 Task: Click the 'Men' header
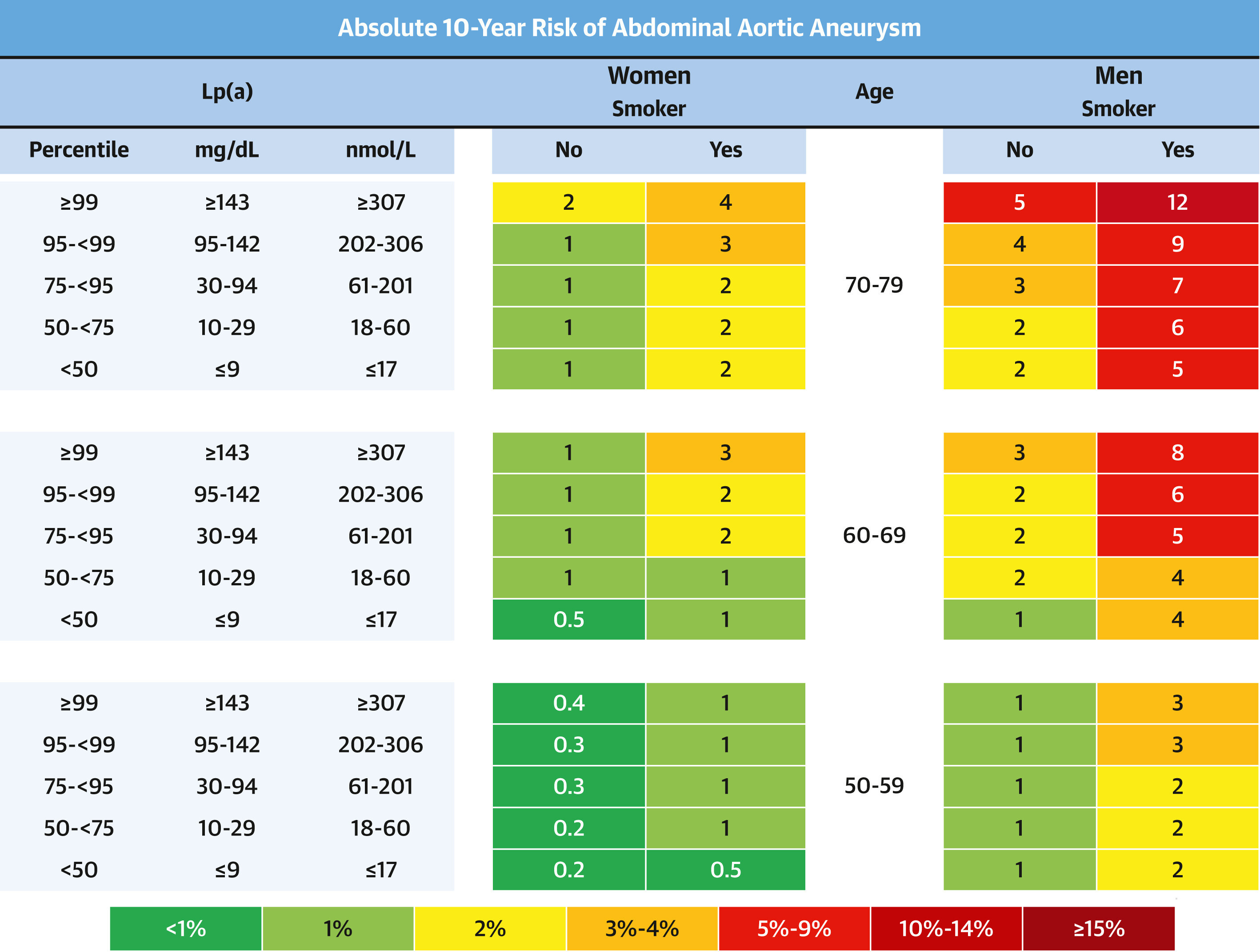coord(1119,76)
